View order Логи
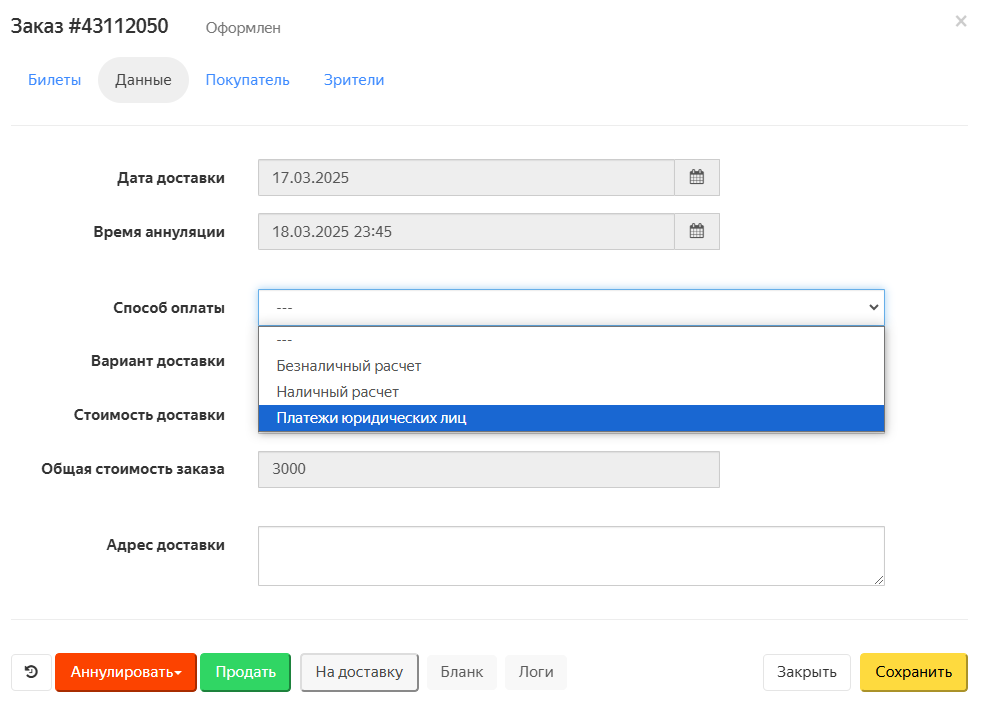The image size is (982, 705). coord(535,672)
